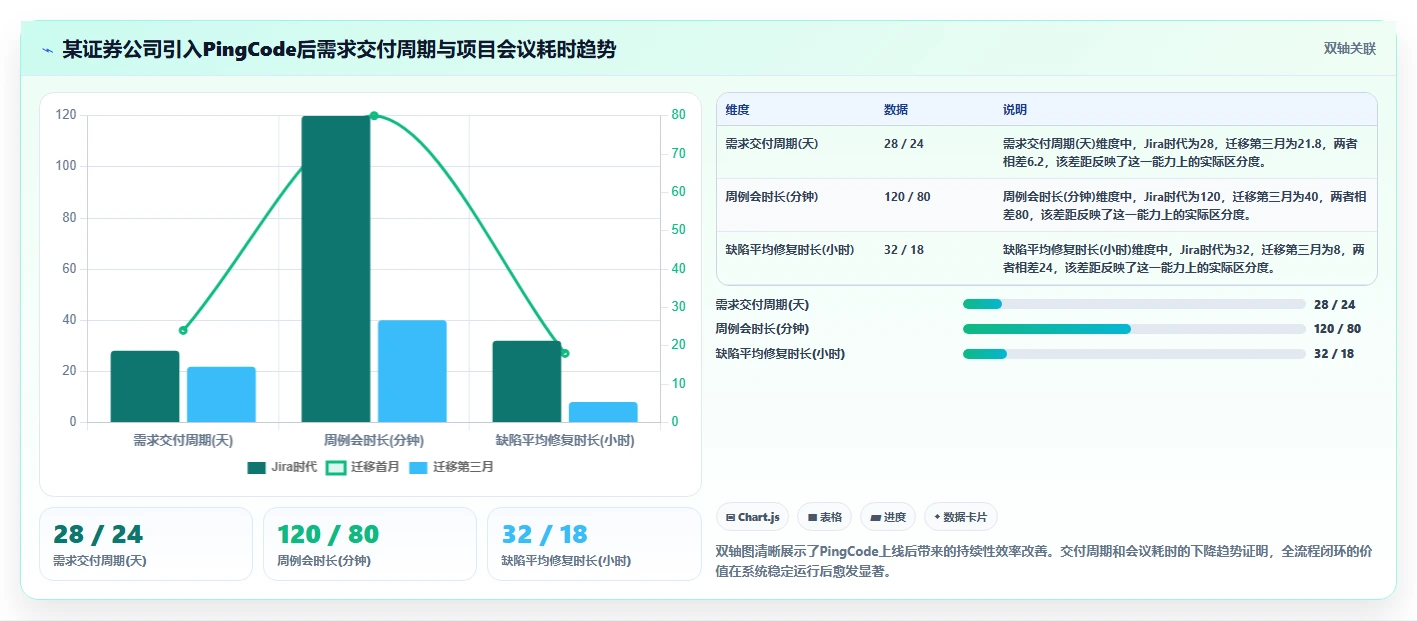Click the Chart.js tag button
1417x621 pixels.
click(752, 517)
